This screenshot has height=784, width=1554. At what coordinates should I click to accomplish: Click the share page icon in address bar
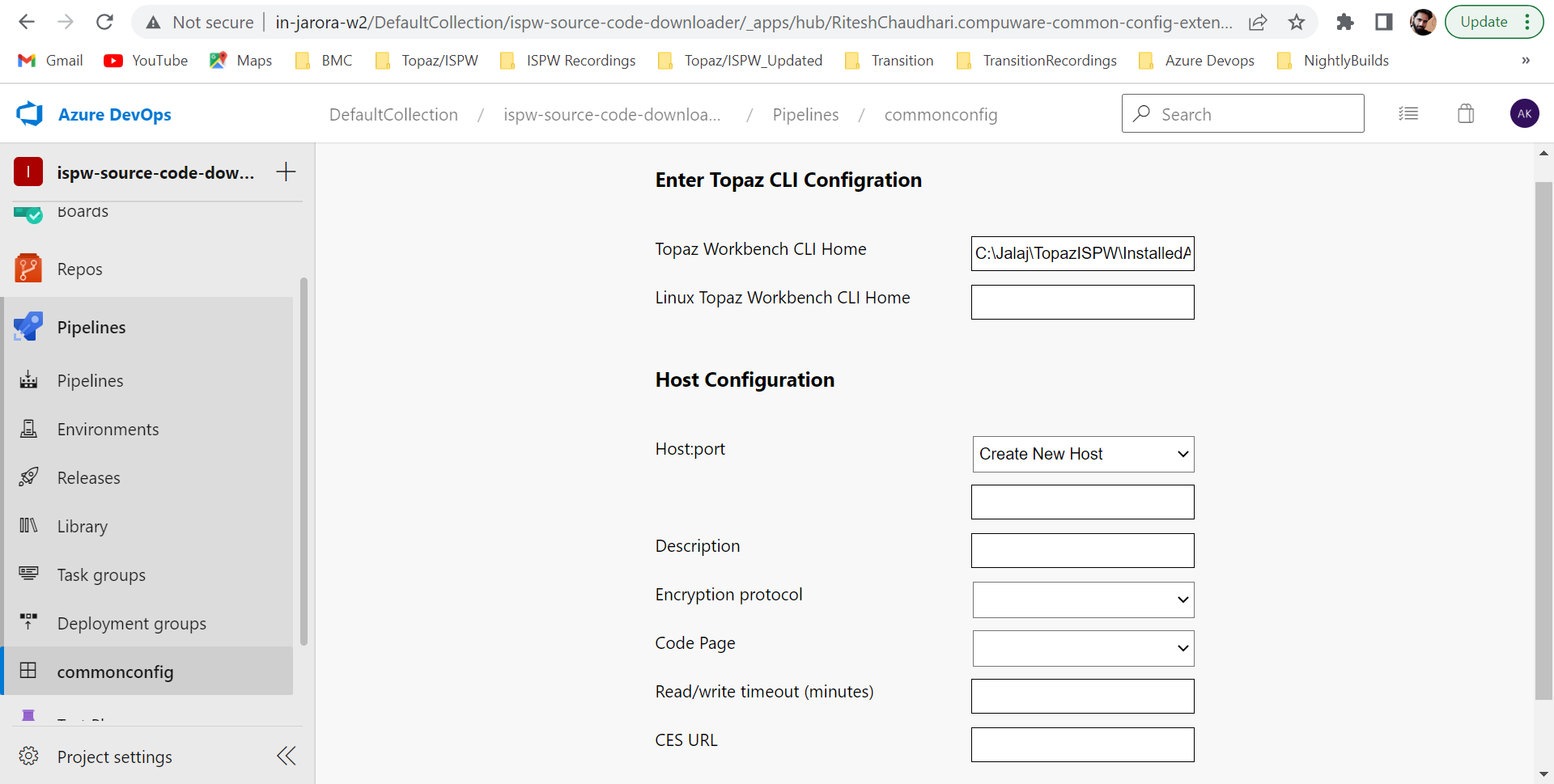[x=1258, y=22]
